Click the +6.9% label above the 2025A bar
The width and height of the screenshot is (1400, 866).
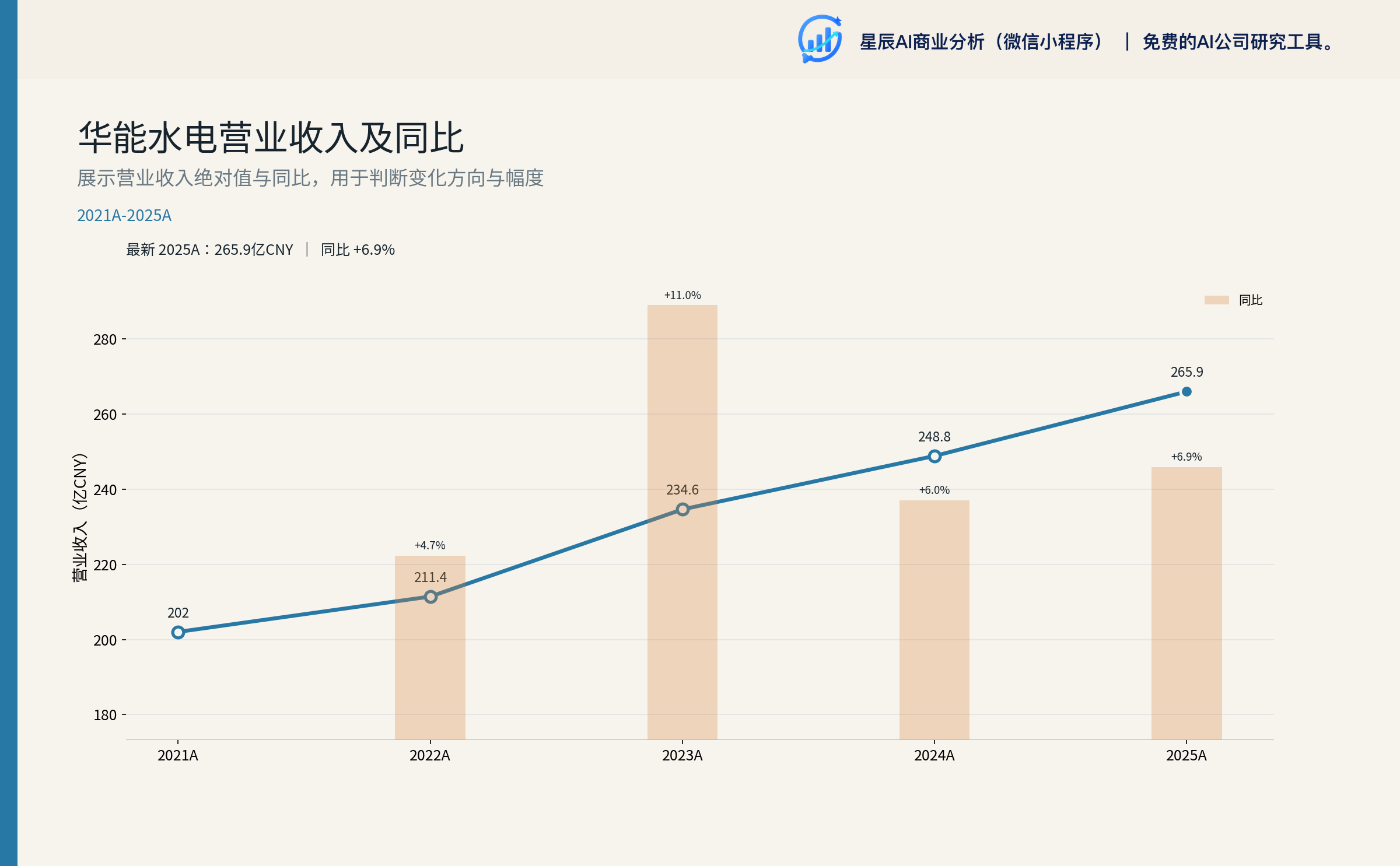1186,457
